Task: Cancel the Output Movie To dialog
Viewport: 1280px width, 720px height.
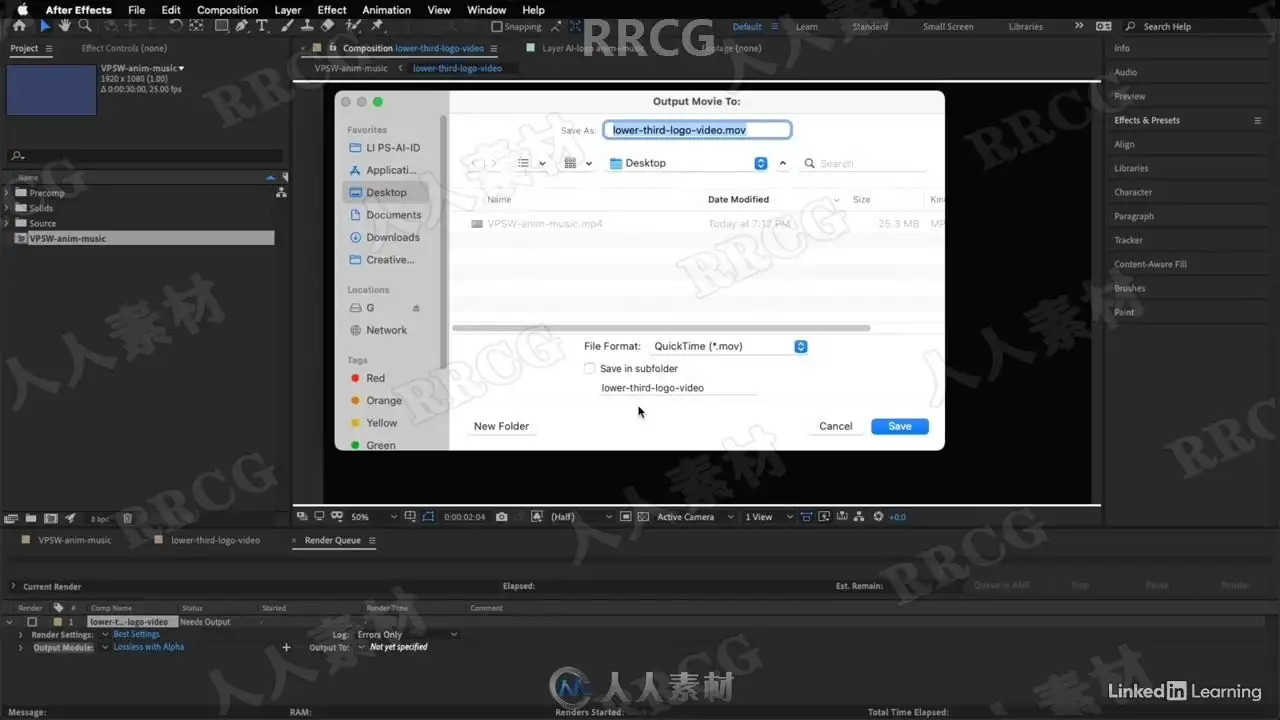Action: pos(836,426)
